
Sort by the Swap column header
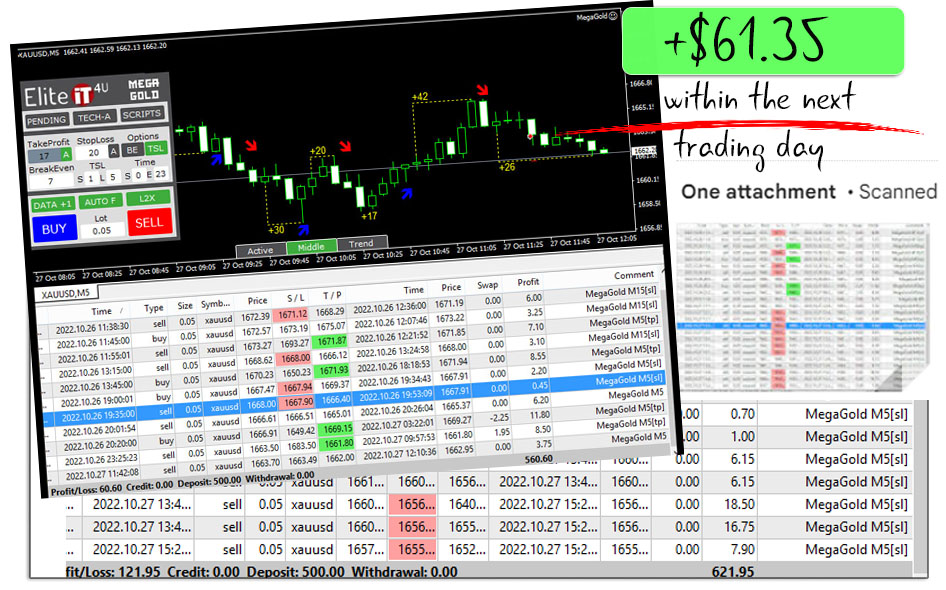[x=487, y=285]
